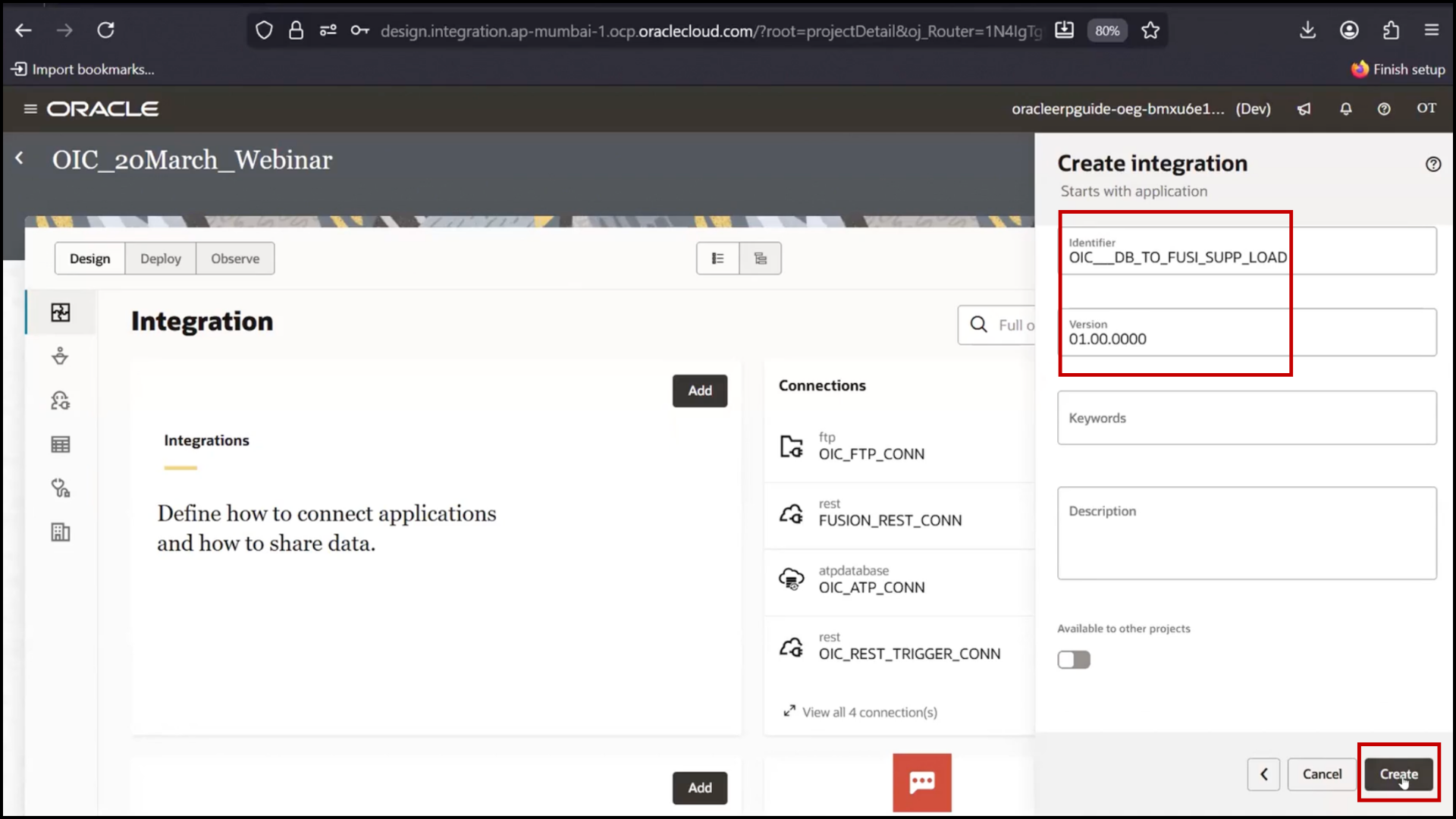Expand View all 4 connection(s)
Screen dimensions: 1456x819
coord(861,712)
